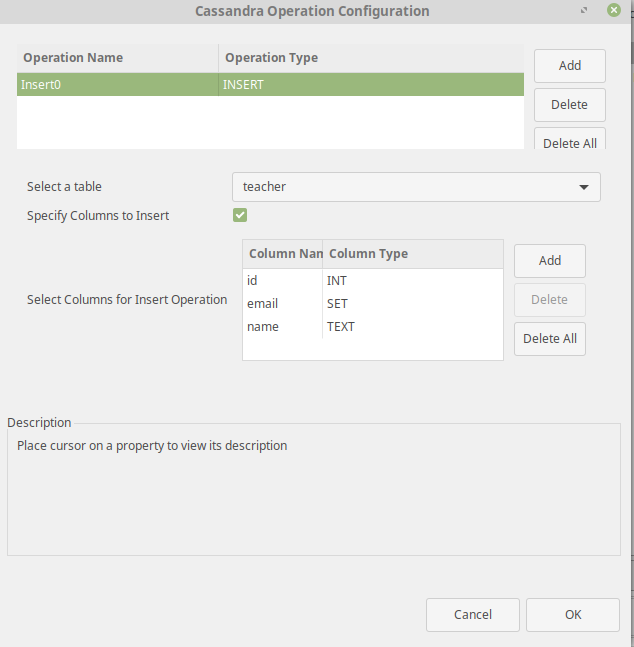
Task: Close the Cassandra Operation Configuration dialog
Action: coord(614,10)
